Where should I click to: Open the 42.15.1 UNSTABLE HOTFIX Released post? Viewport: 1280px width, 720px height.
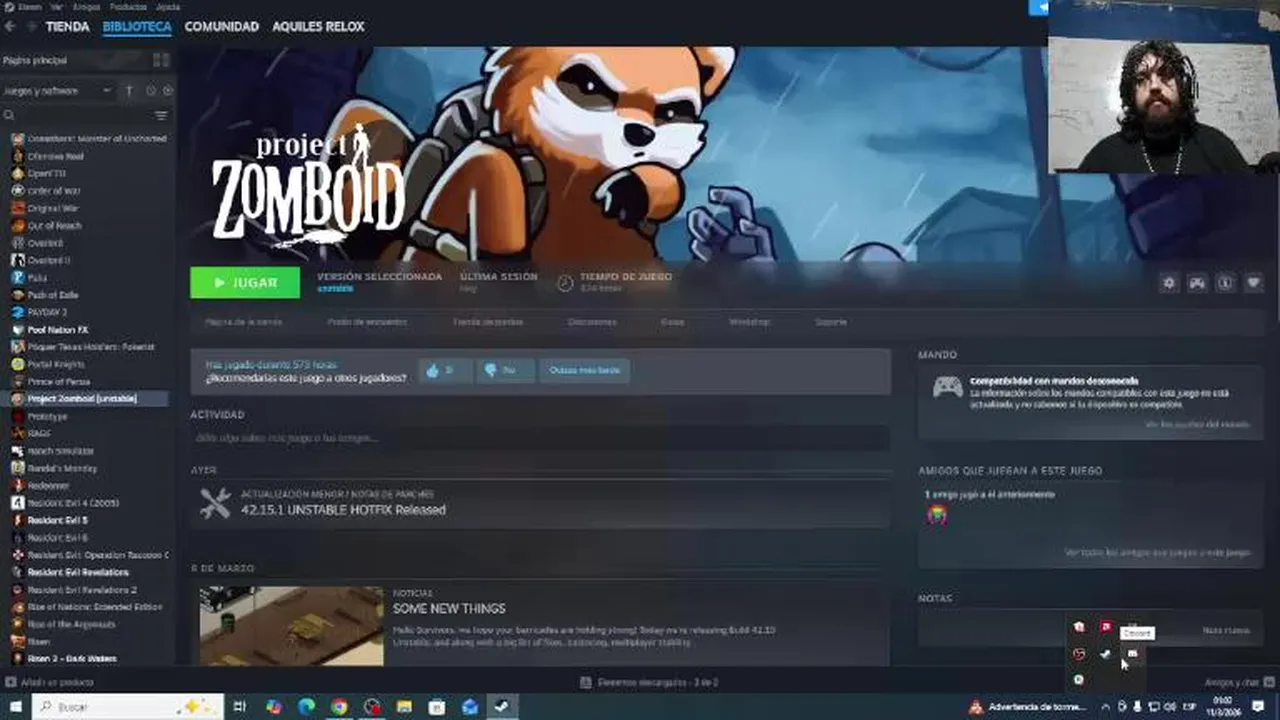click(343, 510)
